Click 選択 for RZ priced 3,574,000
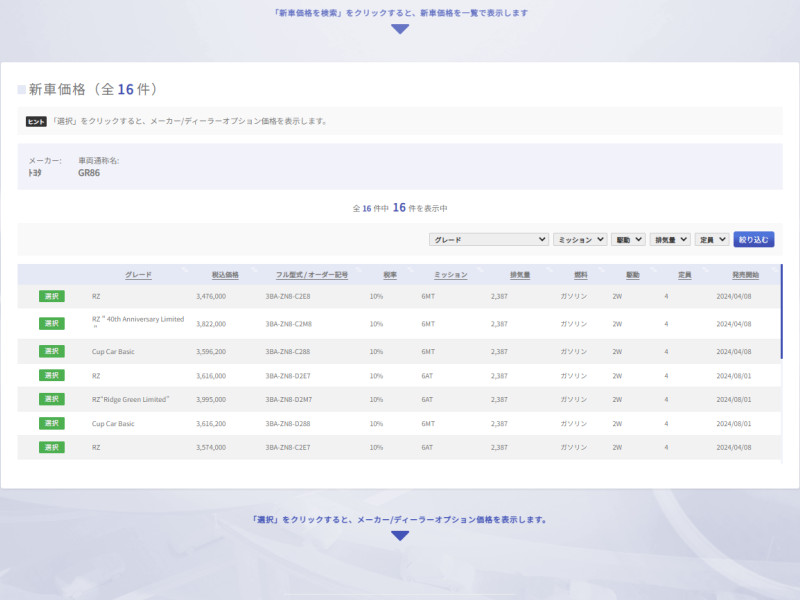Viewport: 800px width, 600px height. [x=52, y=447]
